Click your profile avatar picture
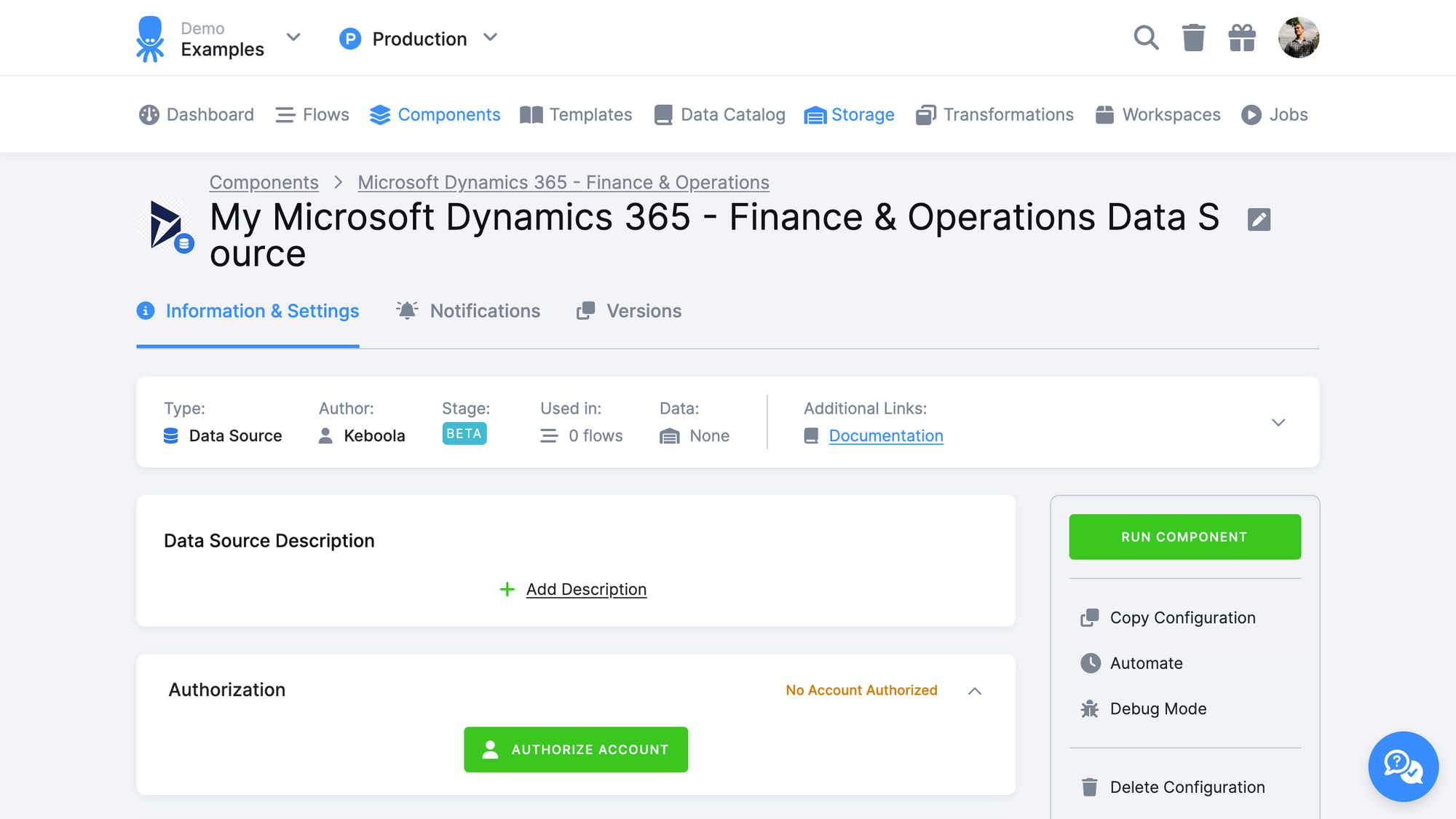 [x=1299, y=37]
